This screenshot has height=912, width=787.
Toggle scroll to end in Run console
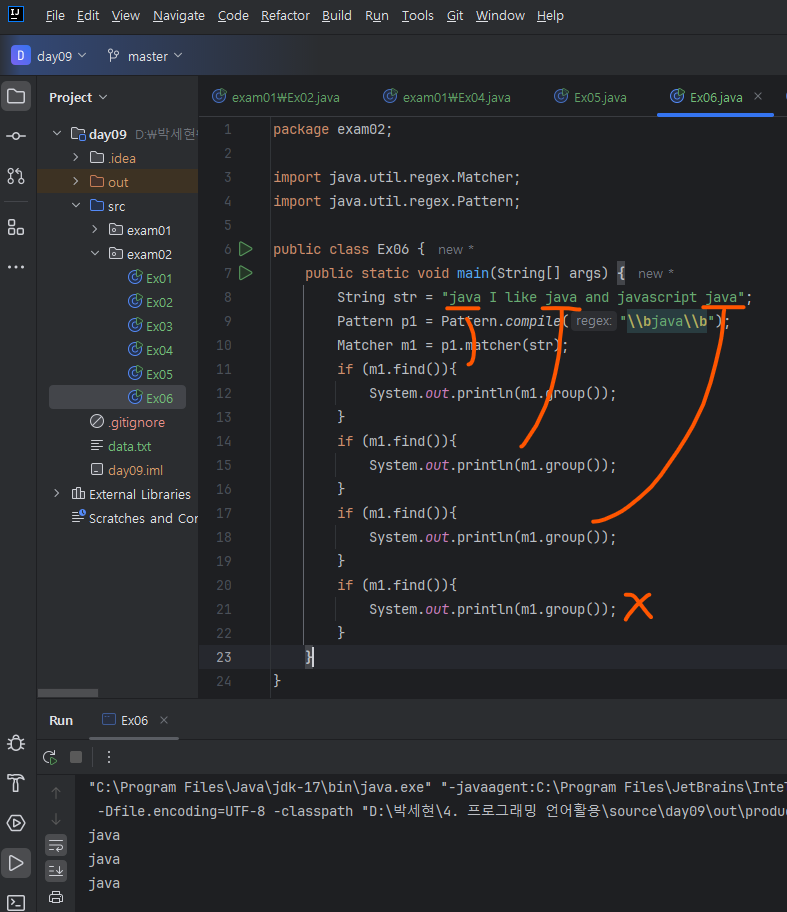click(56, 870)
